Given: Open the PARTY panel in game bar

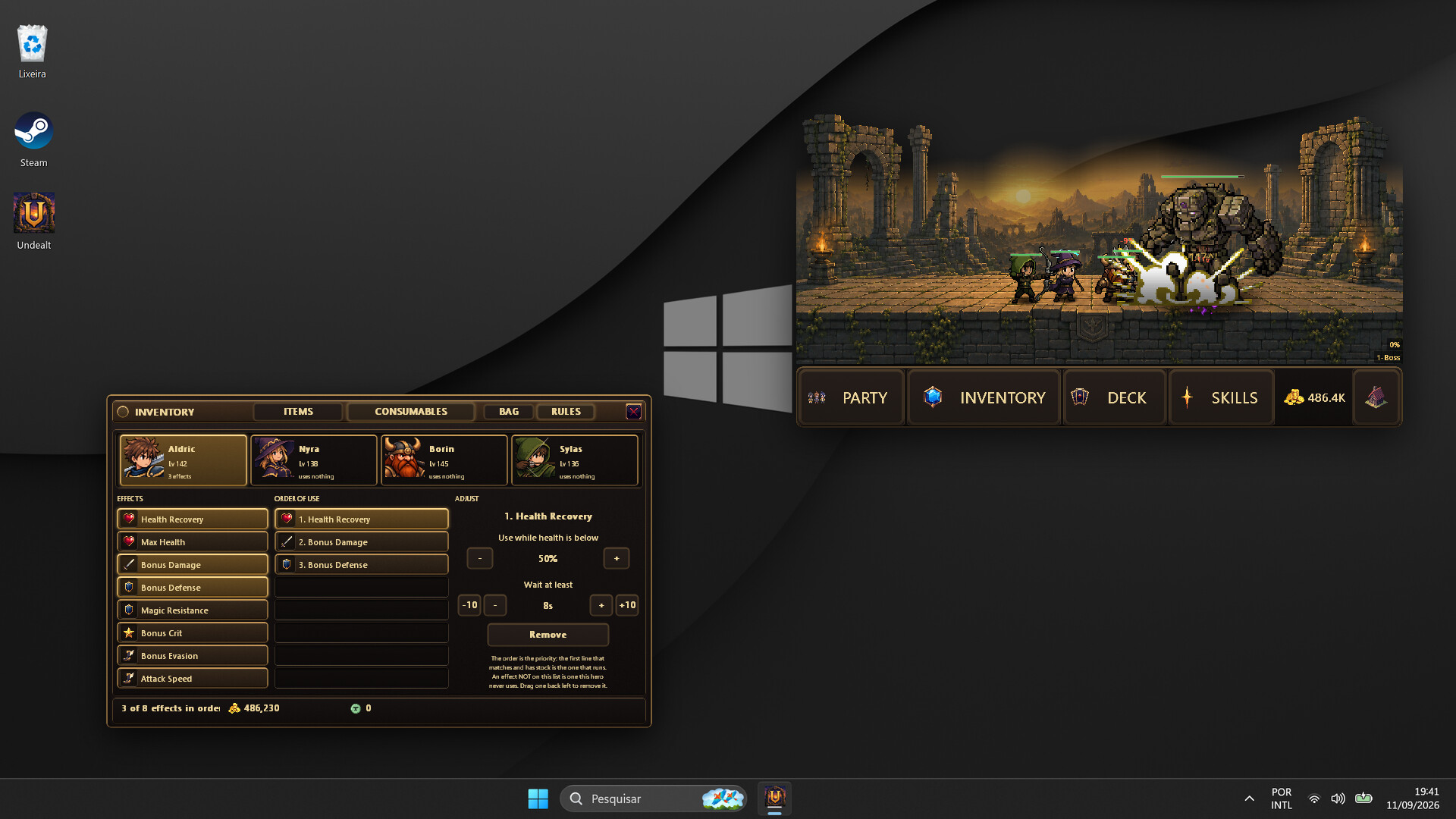Looking at the screenshot, I should coord(851,397).
